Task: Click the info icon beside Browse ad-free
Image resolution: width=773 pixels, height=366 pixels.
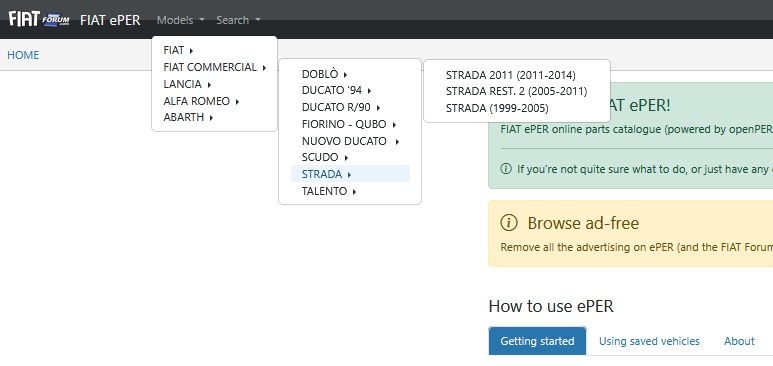Action: [509, 223]
